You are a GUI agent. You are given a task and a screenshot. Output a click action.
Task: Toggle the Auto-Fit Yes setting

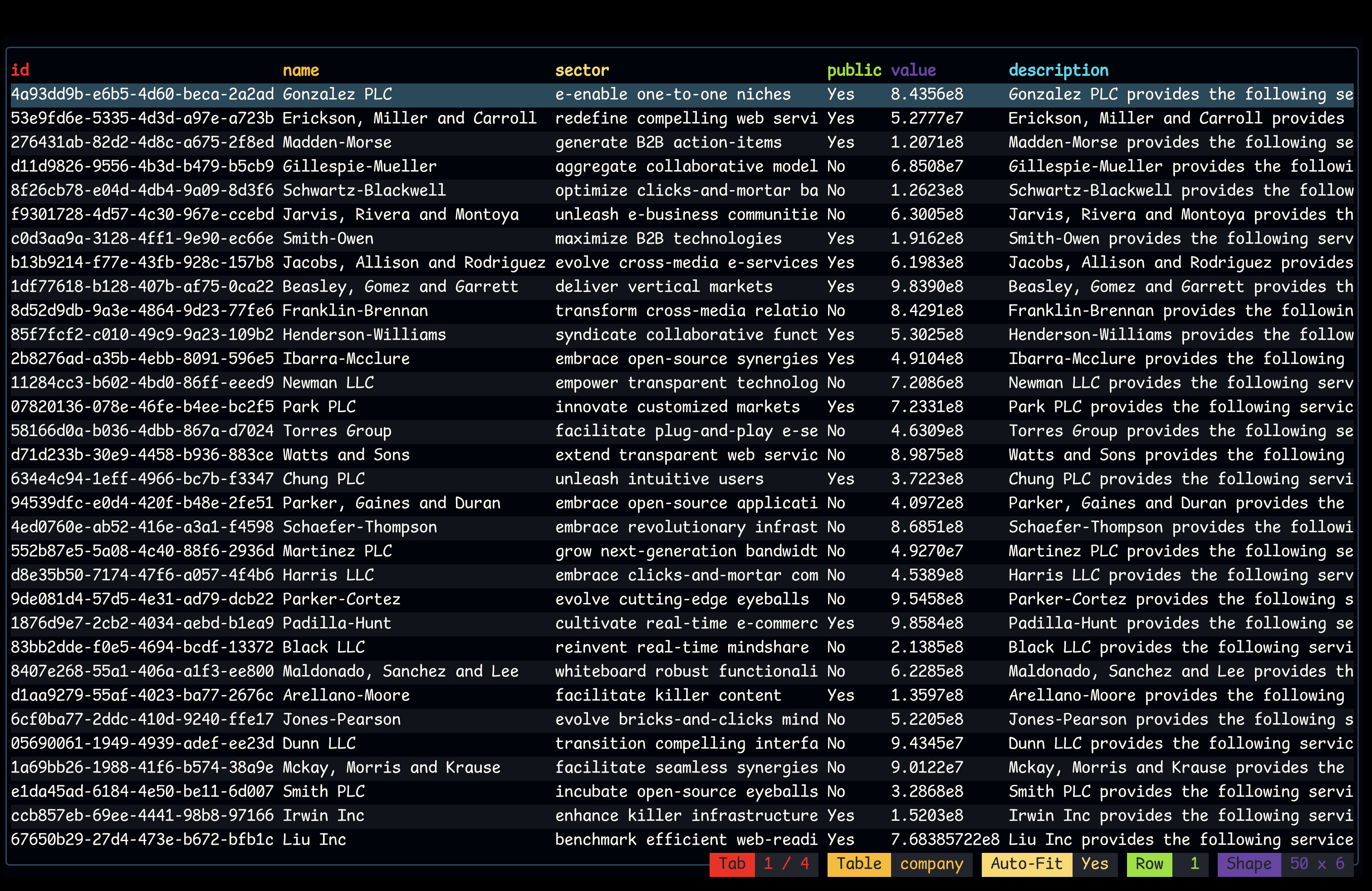(x=1094, y=863)
